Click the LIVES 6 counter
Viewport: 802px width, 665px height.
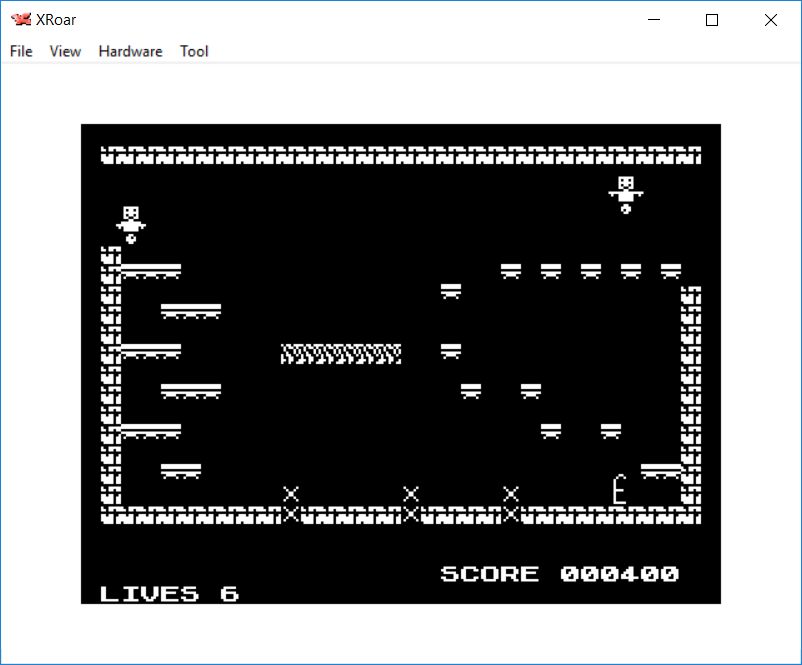click(x=169, y=594)
